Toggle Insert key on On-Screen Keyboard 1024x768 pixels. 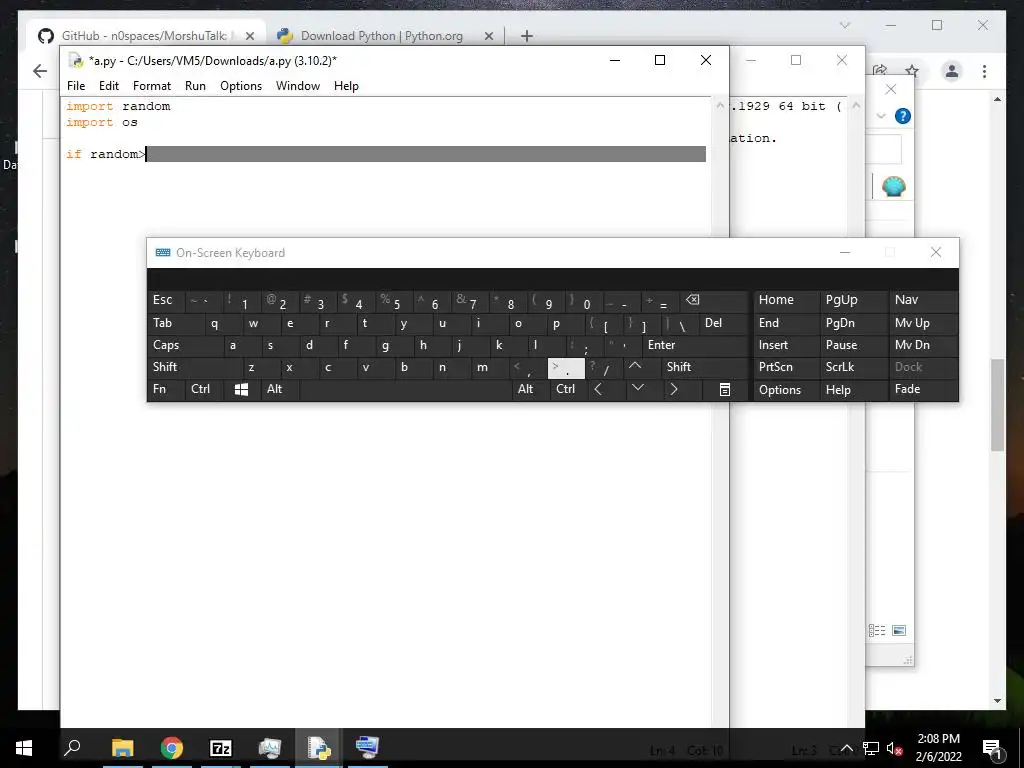click(x=786, y=345)
